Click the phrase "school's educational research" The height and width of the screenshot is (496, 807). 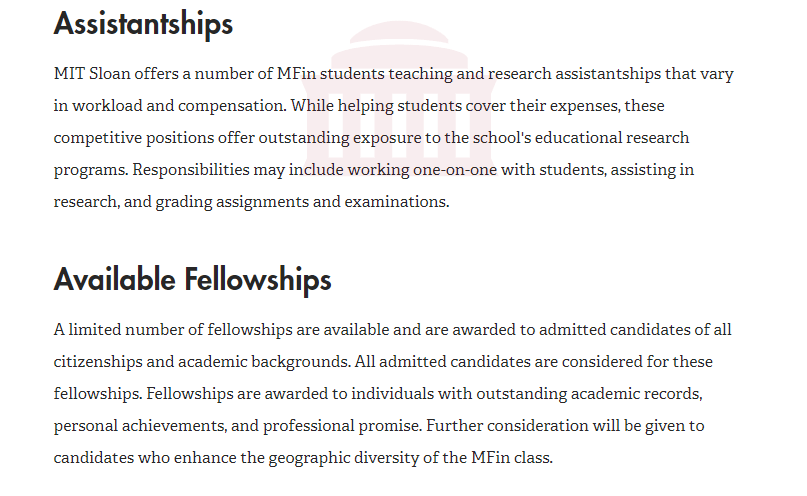(581, 138)
